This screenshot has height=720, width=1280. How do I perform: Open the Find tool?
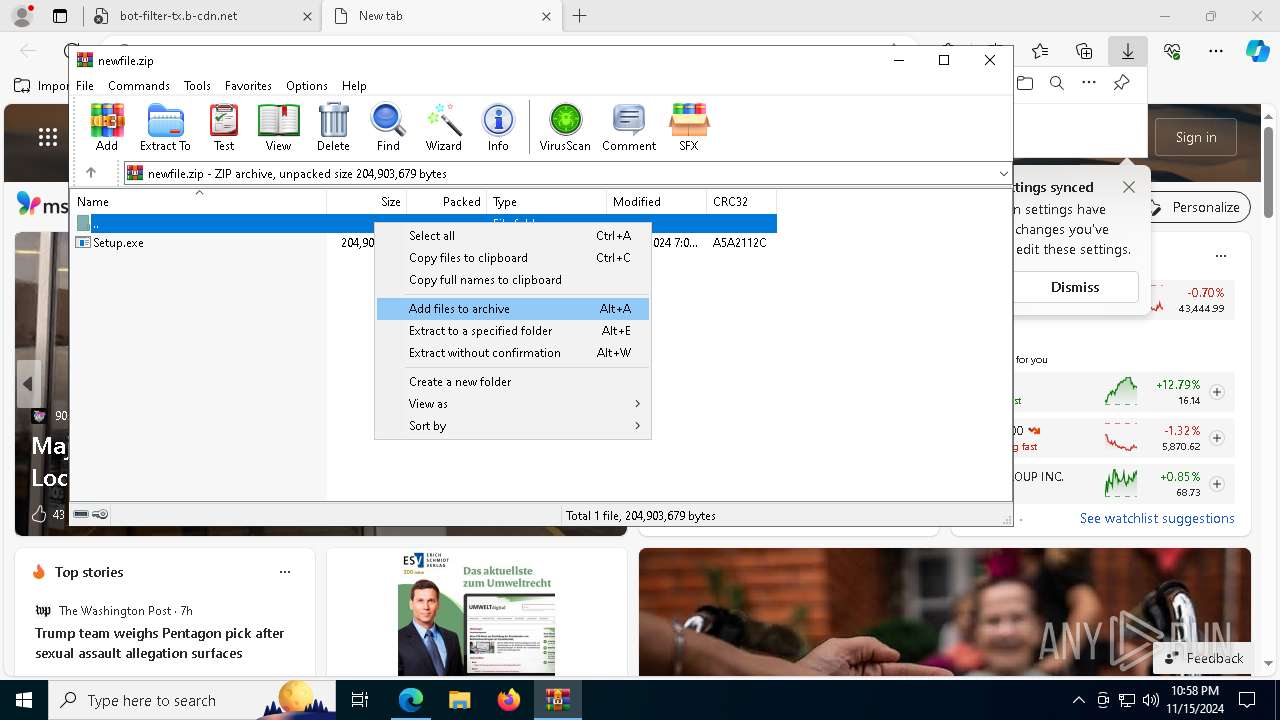click(388, 127)
